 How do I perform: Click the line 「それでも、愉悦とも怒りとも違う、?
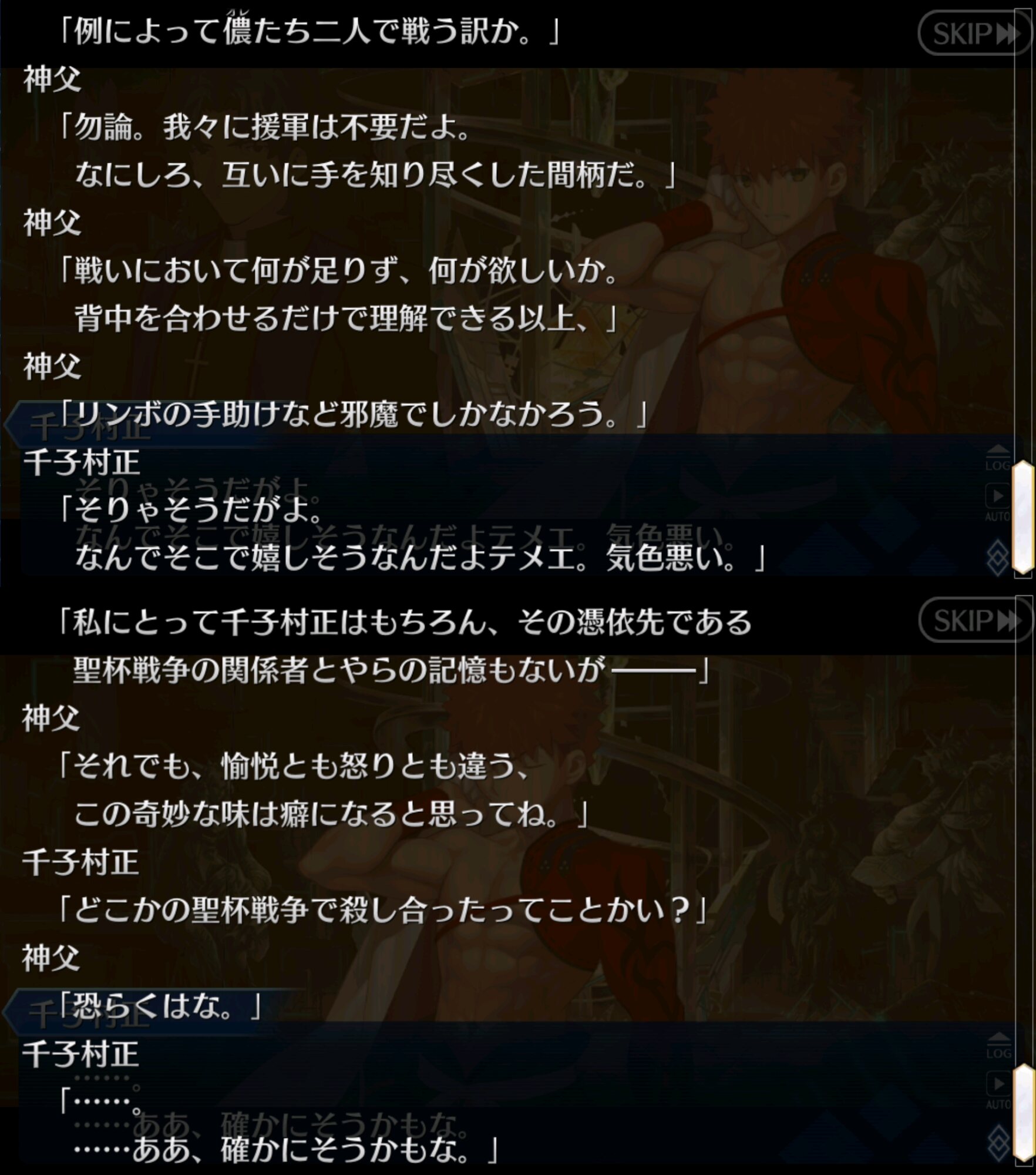point(294,766)
